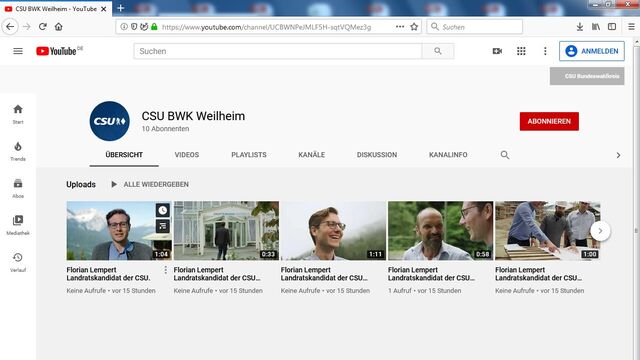The height and width of the screenshot is (360, 640).
Task: Close the CSU BWK Weilheim tab
Action: pyautogui.click(x=104, y=9)
